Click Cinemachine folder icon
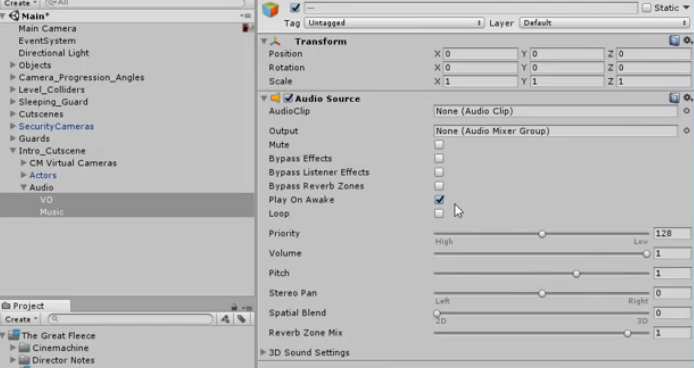 25,348
